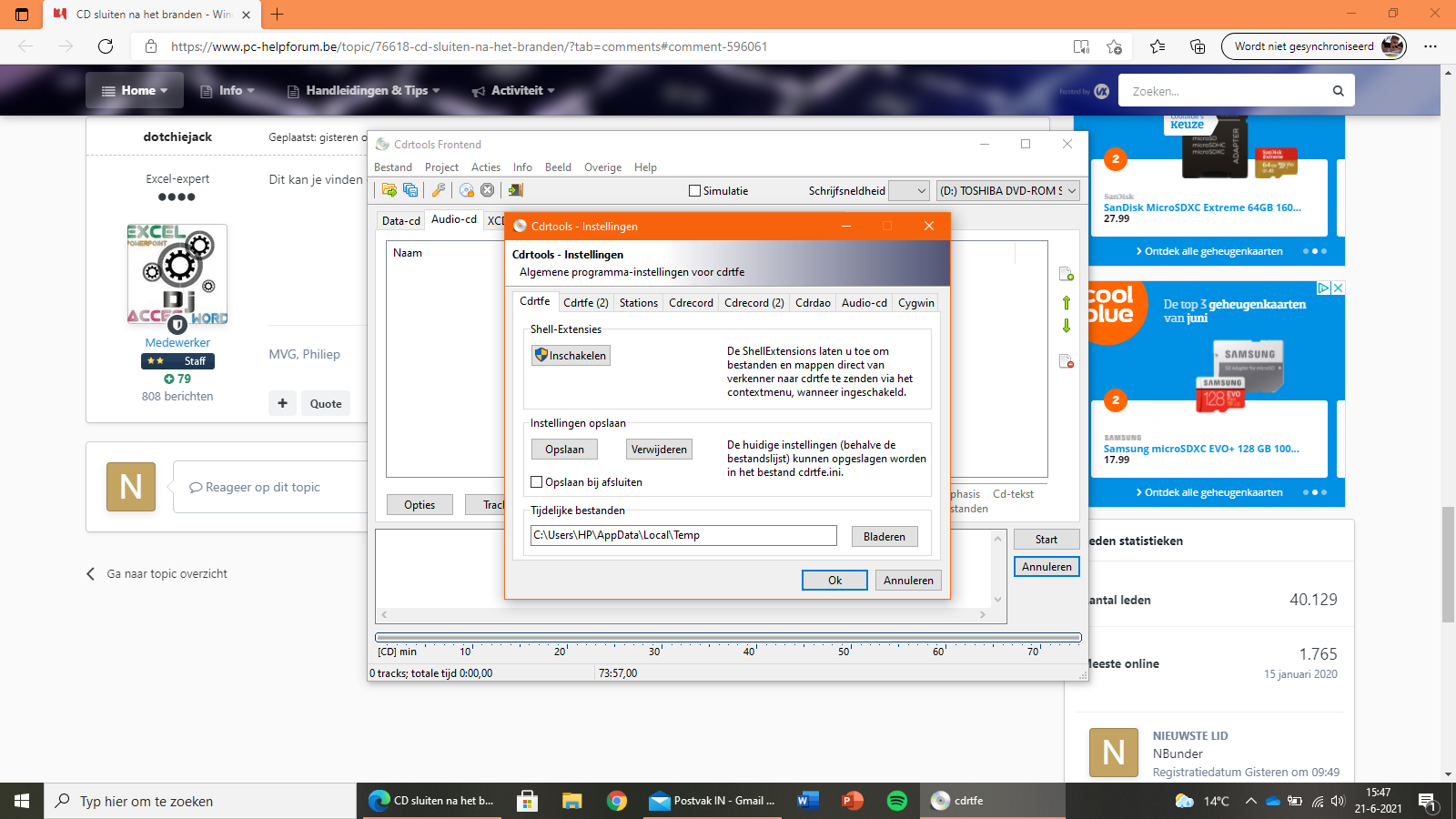The height and width of the screenshot is (819, 1456).
Task: Click the save project toolbar icon
Action: coord(410,190)
